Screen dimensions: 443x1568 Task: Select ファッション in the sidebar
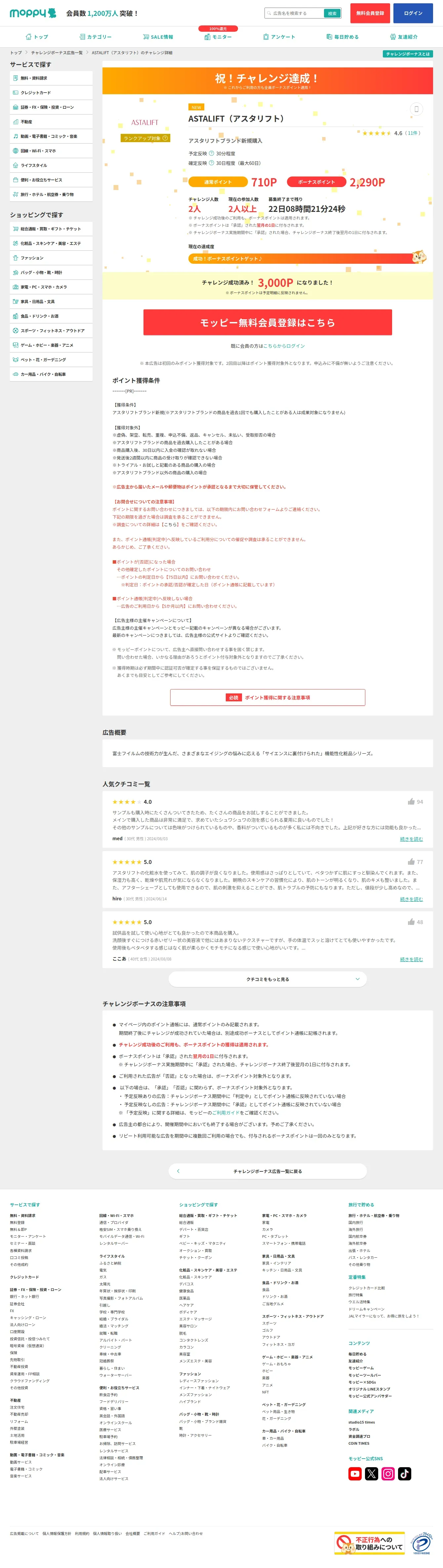pos(51,258)
